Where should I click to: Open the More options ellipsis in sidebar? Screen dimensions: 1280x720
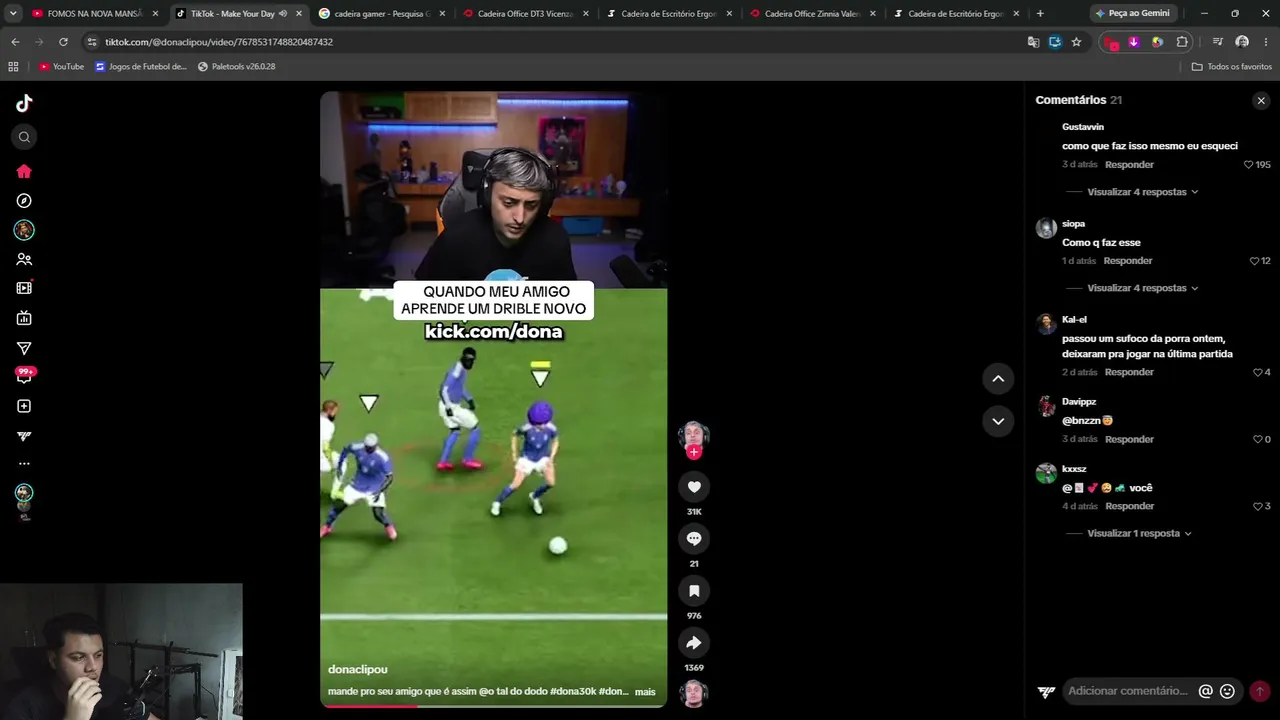click(x=24, y=464)
